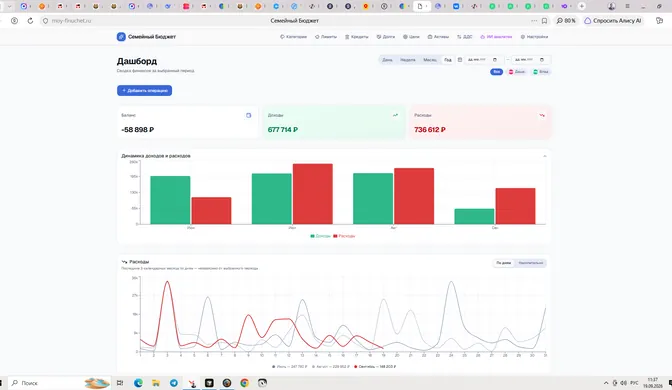Open the ИИ аналитик navigation item
The image size is (672, 390).
(x=496, y=37)
